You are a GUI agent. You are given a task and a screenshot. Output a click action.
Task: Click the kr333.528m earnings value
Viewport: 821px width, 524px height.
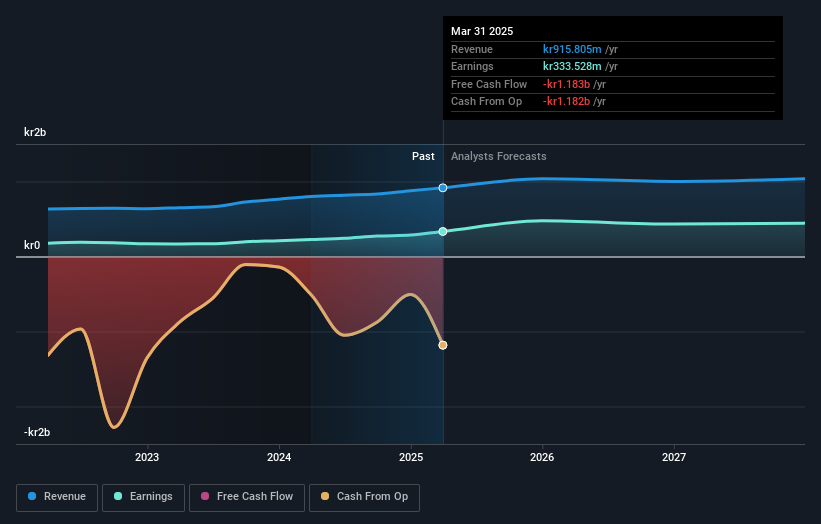(x=572, y=66)
